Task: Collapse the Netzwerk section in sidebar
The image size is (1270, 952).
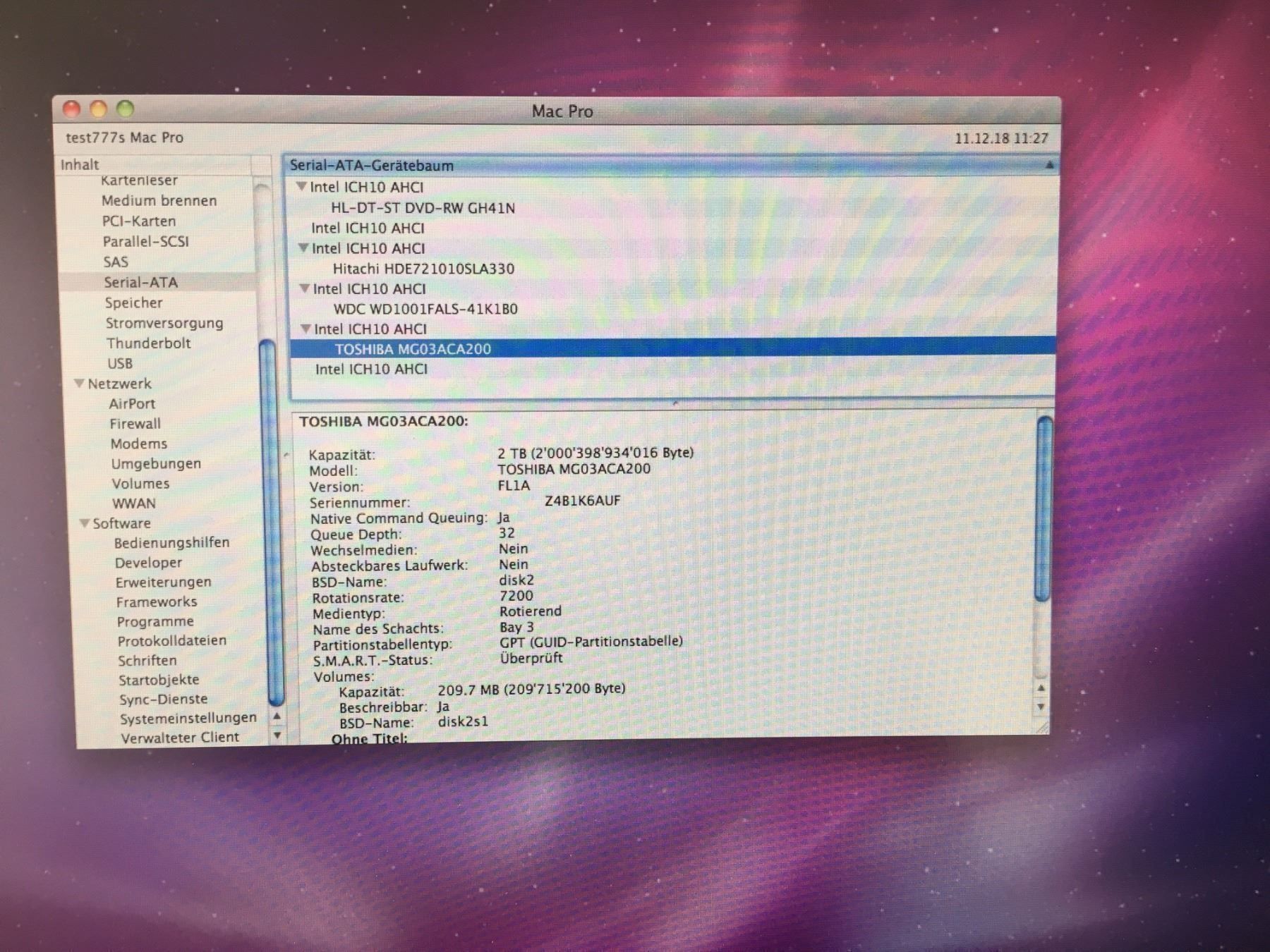Action: (x=79, y=384)
